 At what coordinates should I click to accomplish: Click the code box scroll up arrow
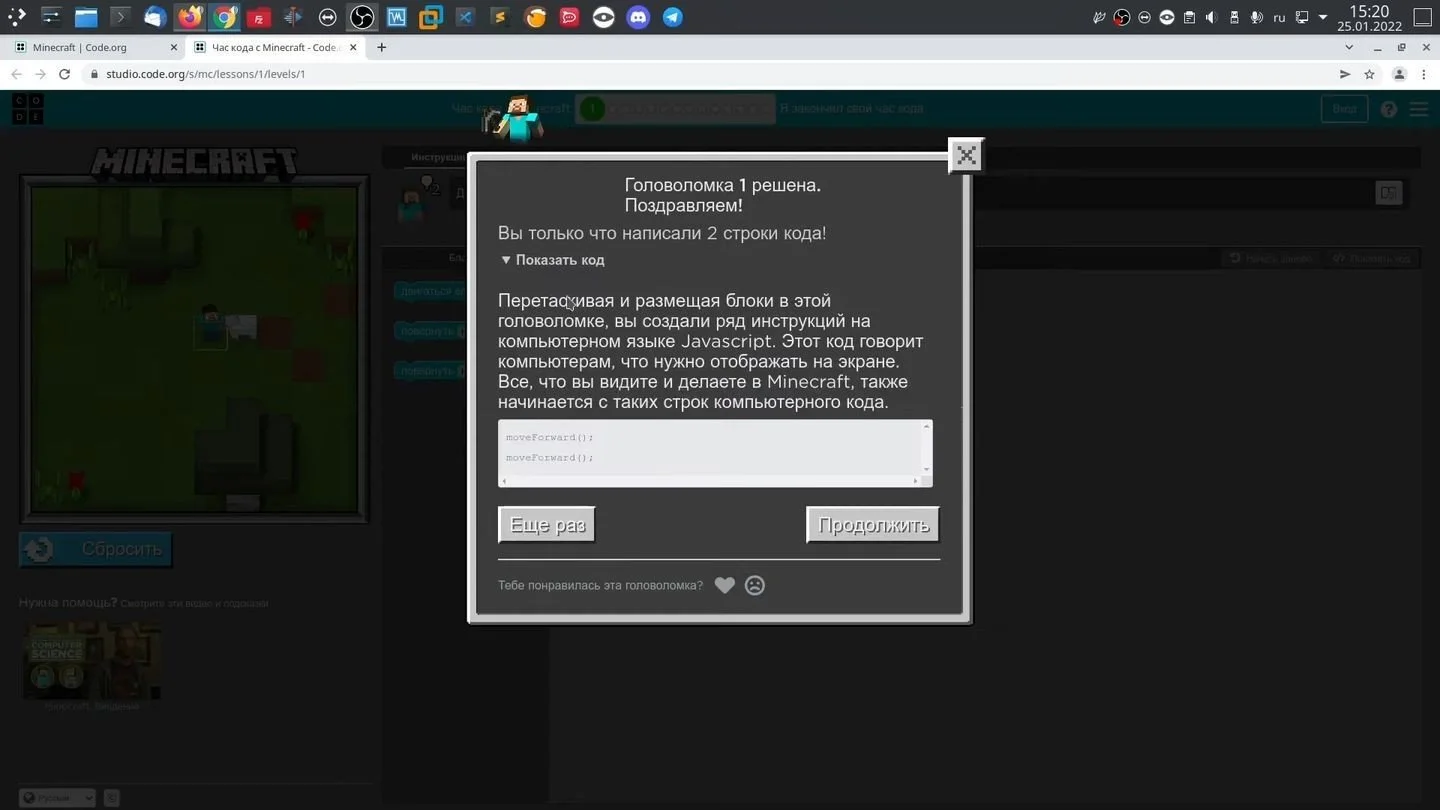tap(926, 427)
